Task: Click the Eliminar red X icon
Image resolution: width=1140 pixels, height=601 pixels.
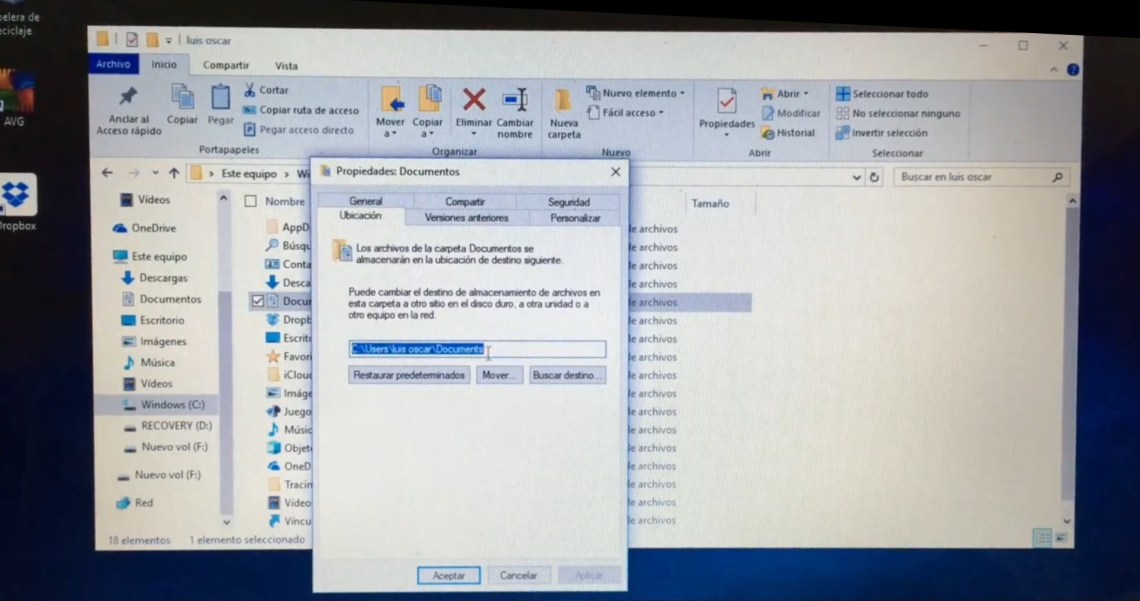Action: pyautogui.click(x=473, y=100)
